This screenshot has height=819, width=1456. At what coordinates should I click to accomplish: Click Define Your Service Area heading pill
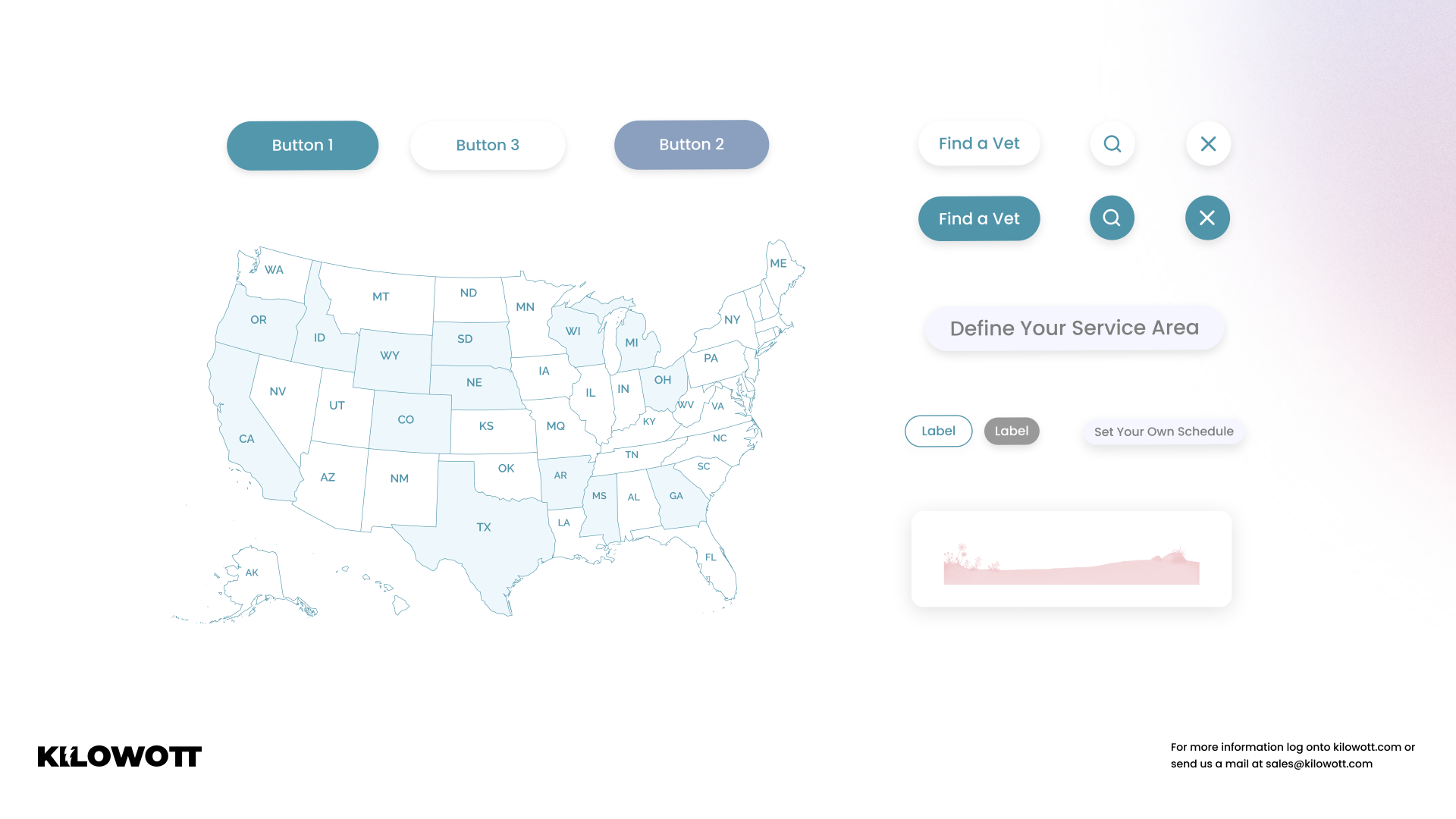coord(1074,328)
